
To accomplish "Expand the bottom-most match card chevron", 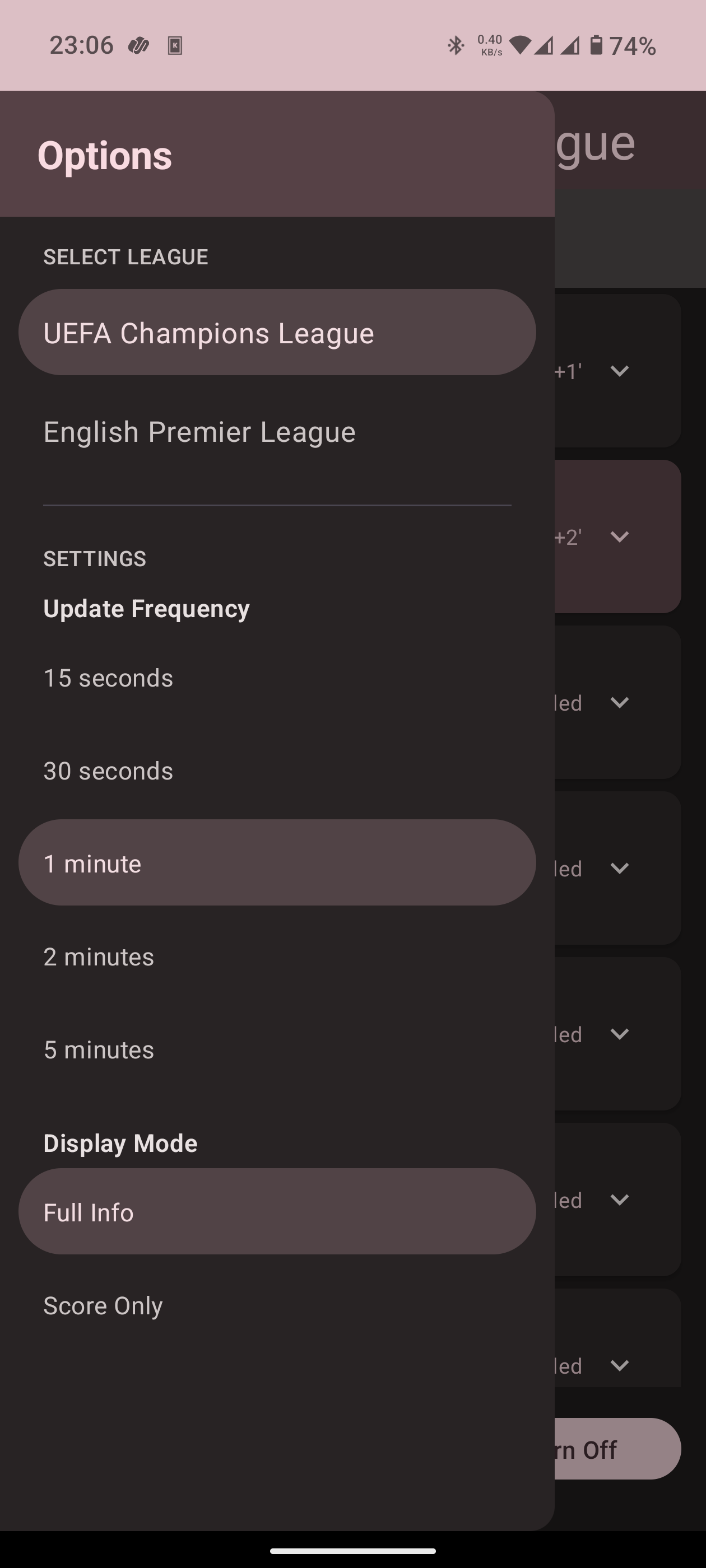I will click(620, 1365).
